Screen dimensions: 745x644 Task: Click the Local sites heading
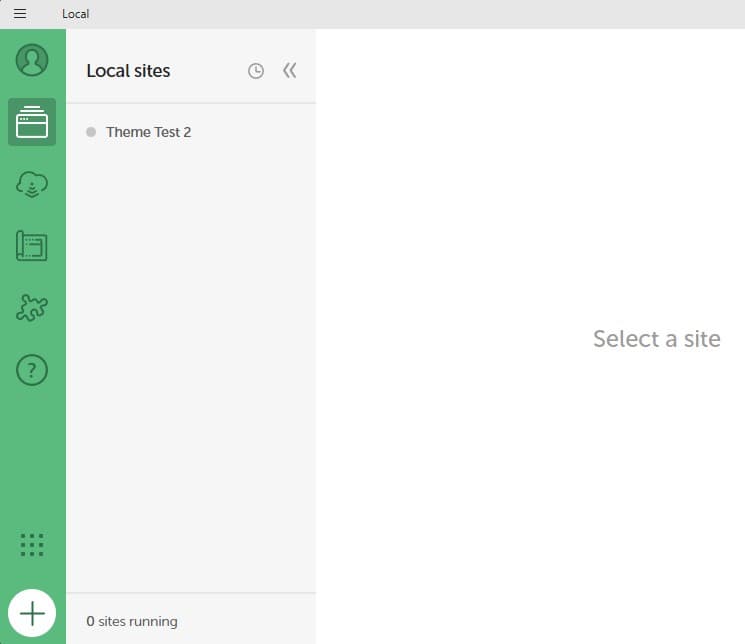[128, 71]
